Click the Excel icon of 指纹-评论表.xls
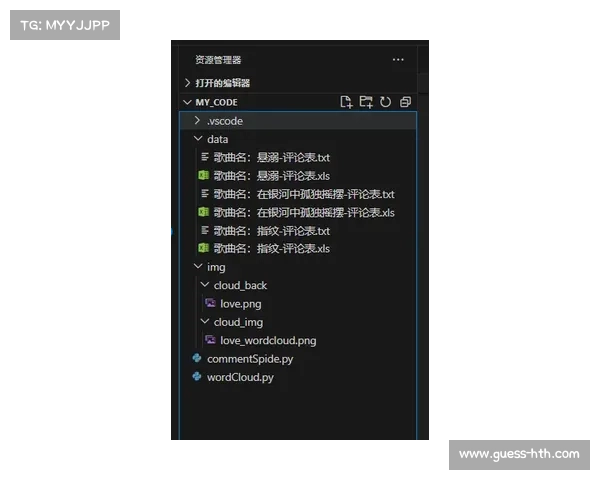The width and height of the screenshot is (600, 480). (204, 248)
